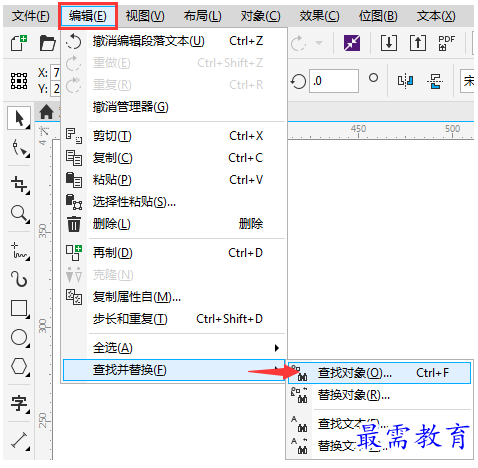Screen dimensions: 478x468
Task: Click the publish to PDF icon
Action: [447, 43]
